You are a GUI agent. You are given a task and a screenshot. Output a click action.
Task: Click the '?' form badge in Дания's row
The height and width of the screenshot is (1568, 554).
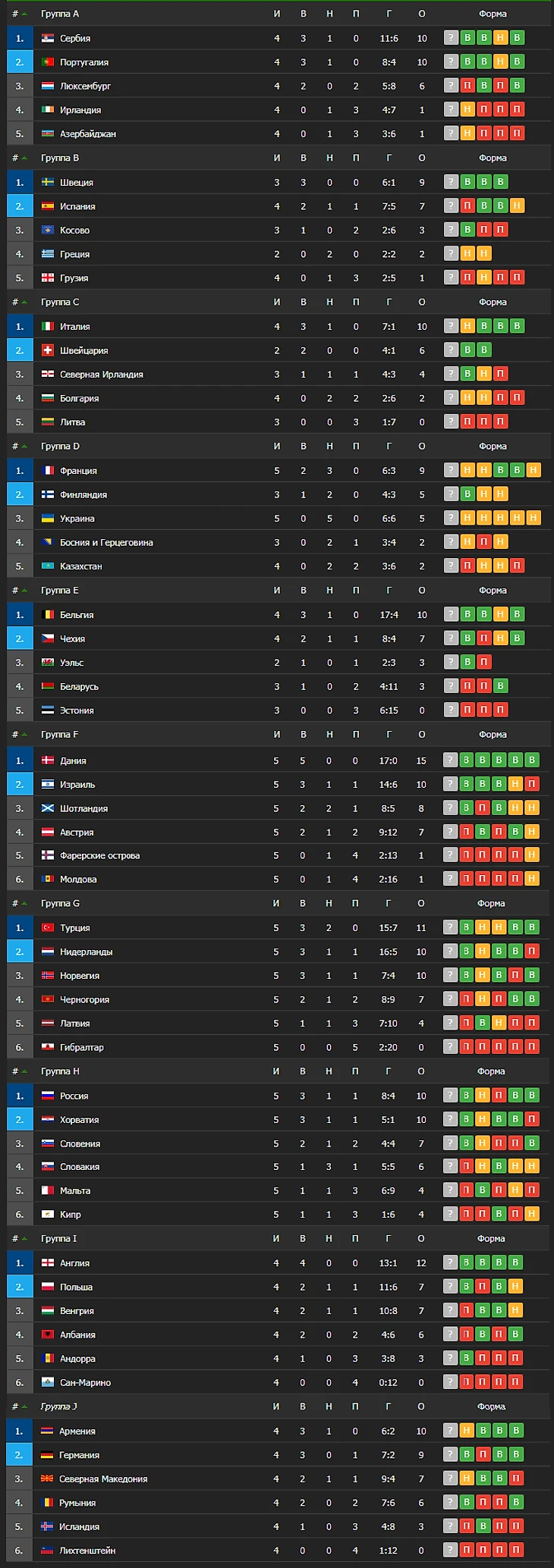(x=451, y=760)
